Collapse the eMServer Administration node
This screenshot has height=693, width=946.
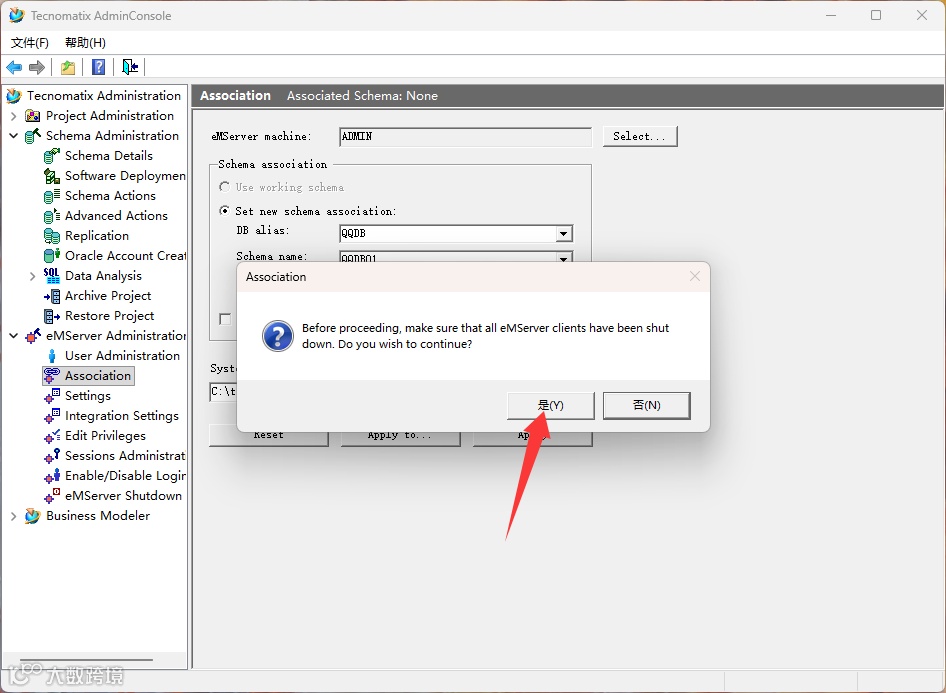13,335
